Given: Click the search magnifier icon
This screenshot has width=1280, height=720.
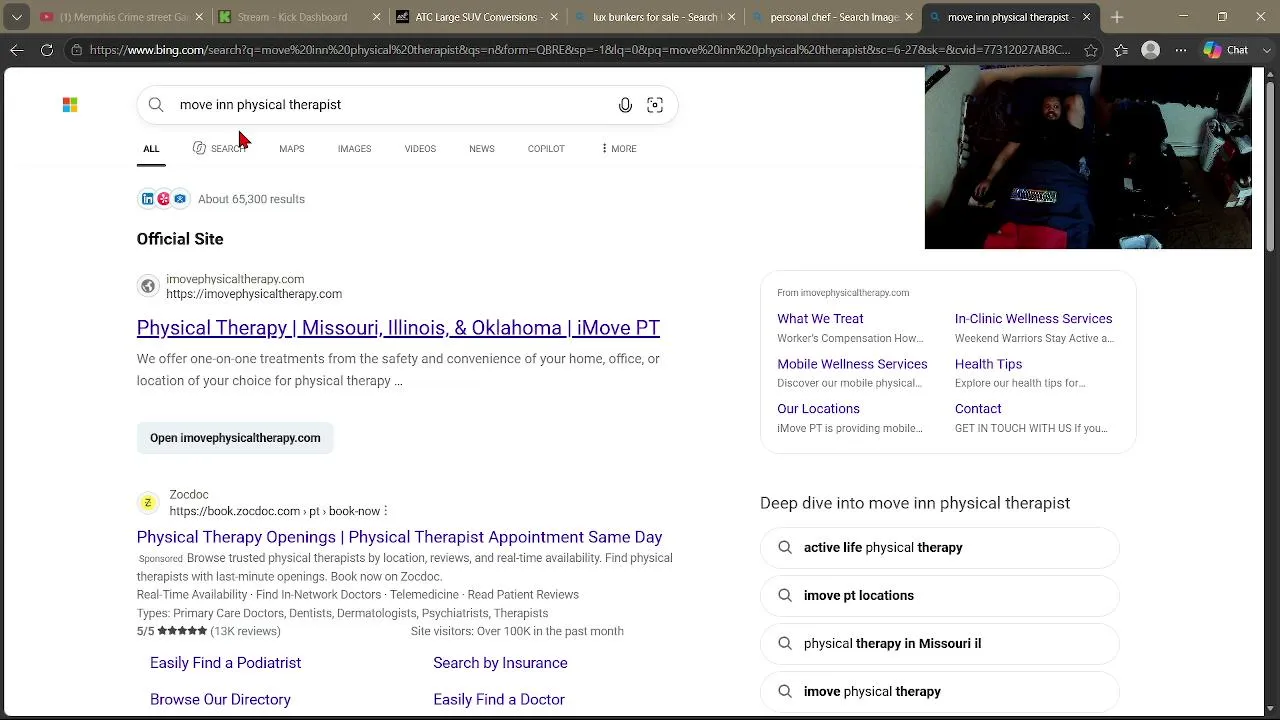Looking at the screenshot, I should [156, 105].
